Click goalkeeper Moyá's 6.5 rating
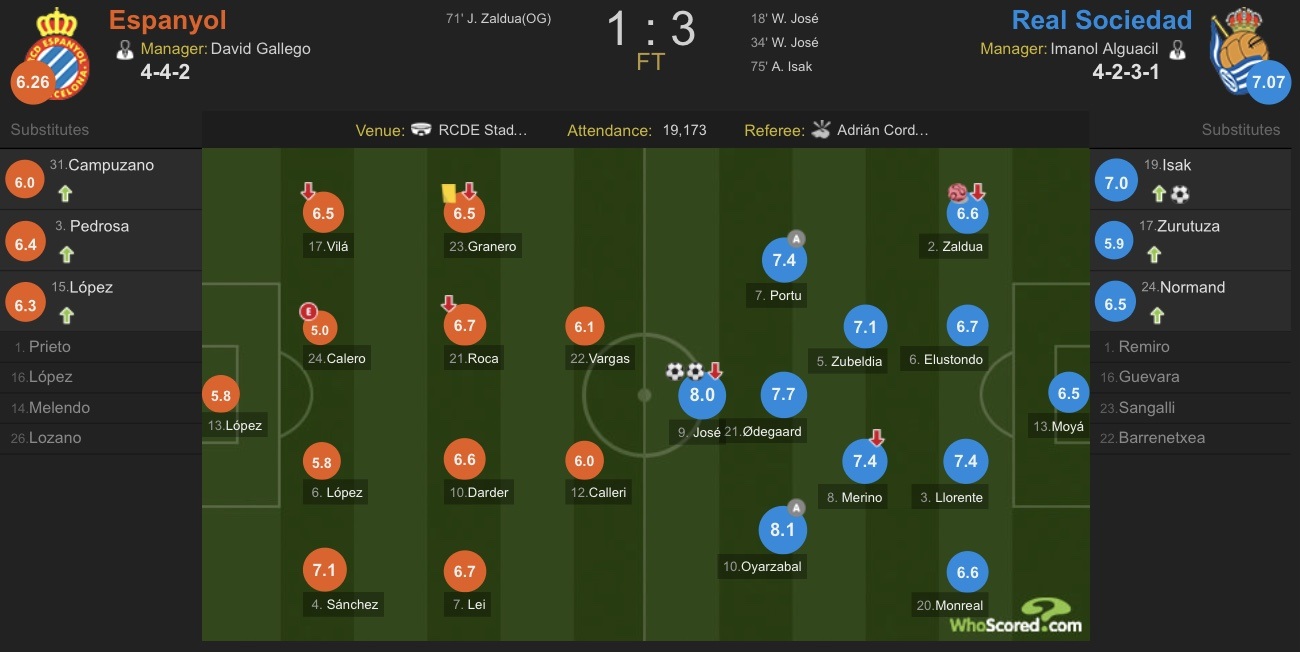 1069,393
